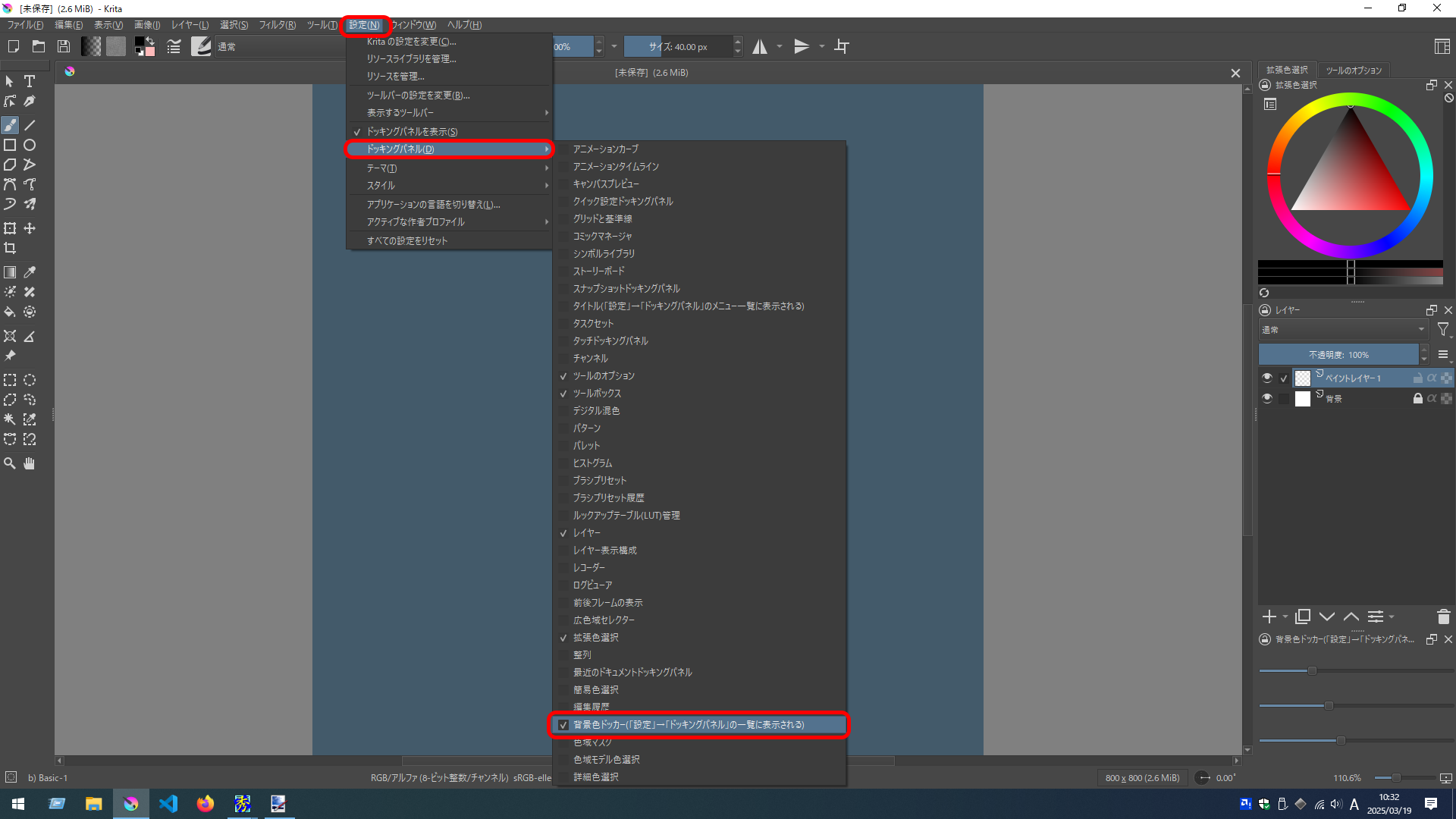
Task: Launch Firefox from the taskbar
Action: tap(206, 803)
